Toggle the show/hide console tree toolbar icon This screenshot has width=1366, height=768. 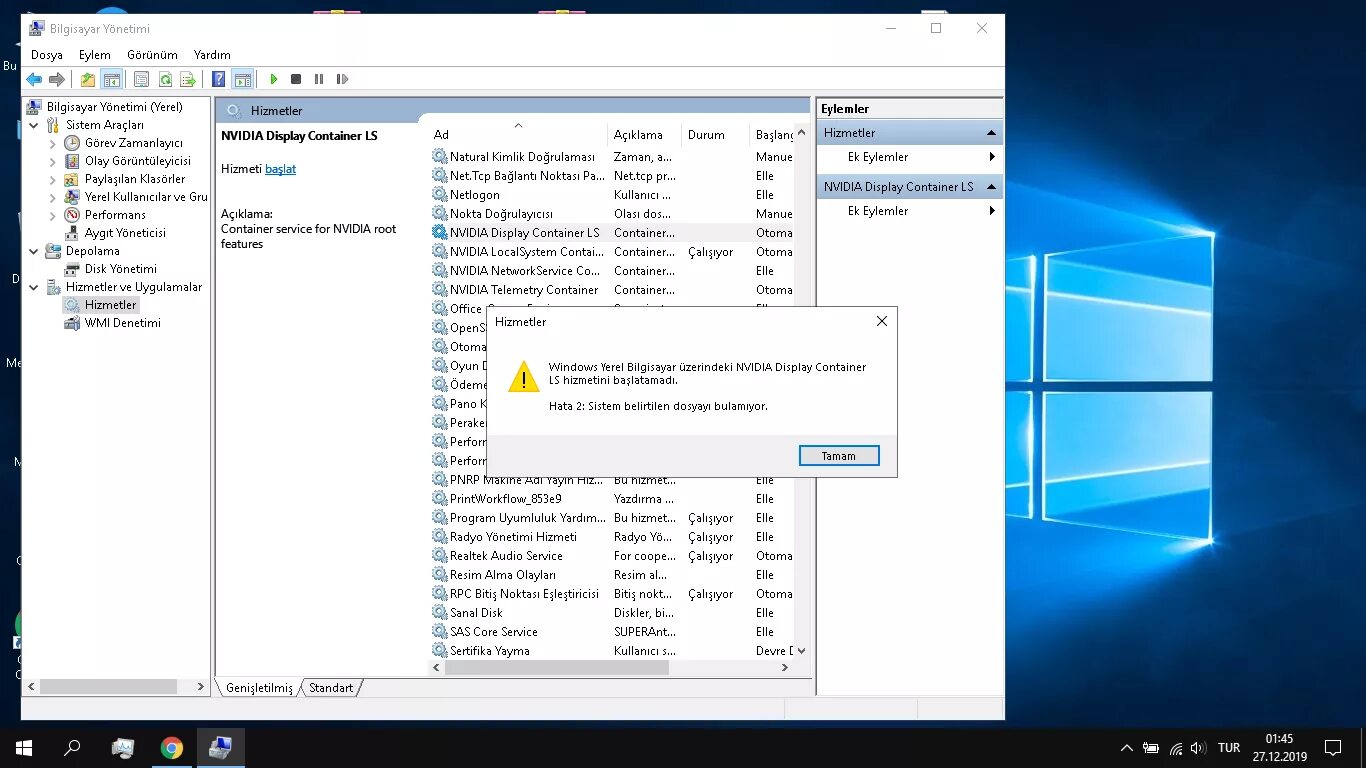click(112, 79)
